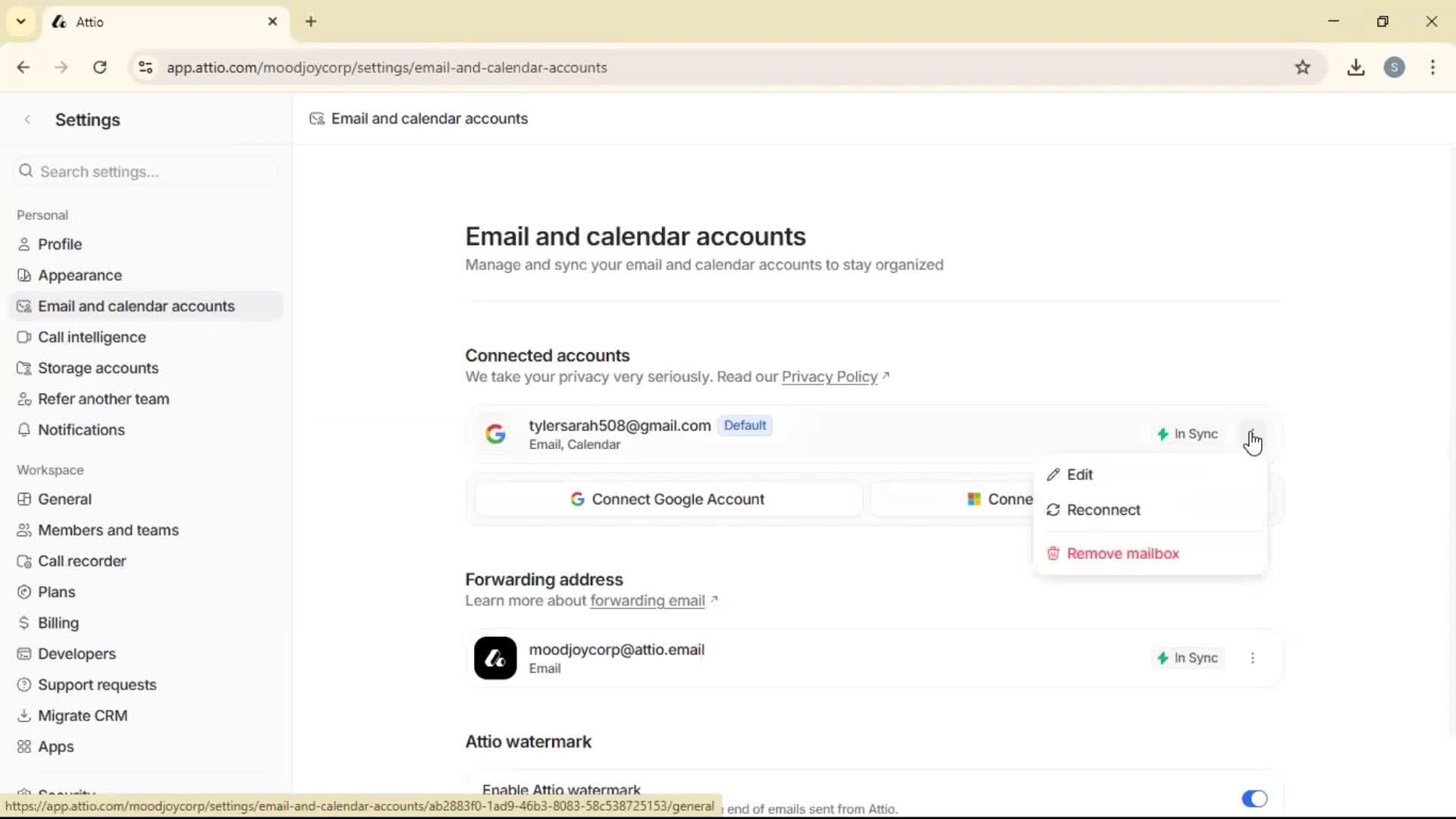Image resolution: width=1456 pixels, height=819 pixels.
Task: Open the Privacy Policy link
Action: click(830, 377)
